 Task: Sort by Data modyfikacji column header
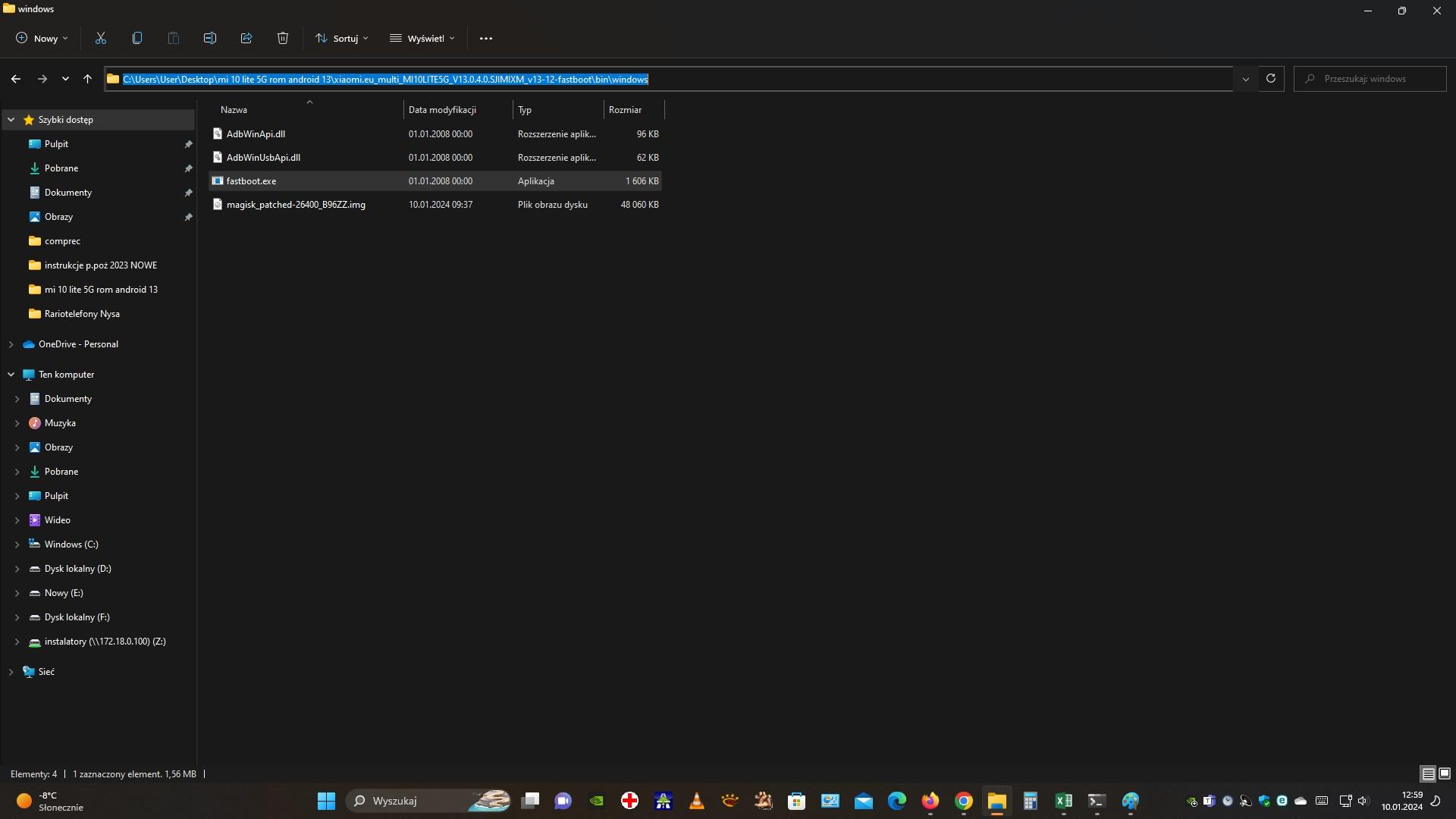point(442,110)
